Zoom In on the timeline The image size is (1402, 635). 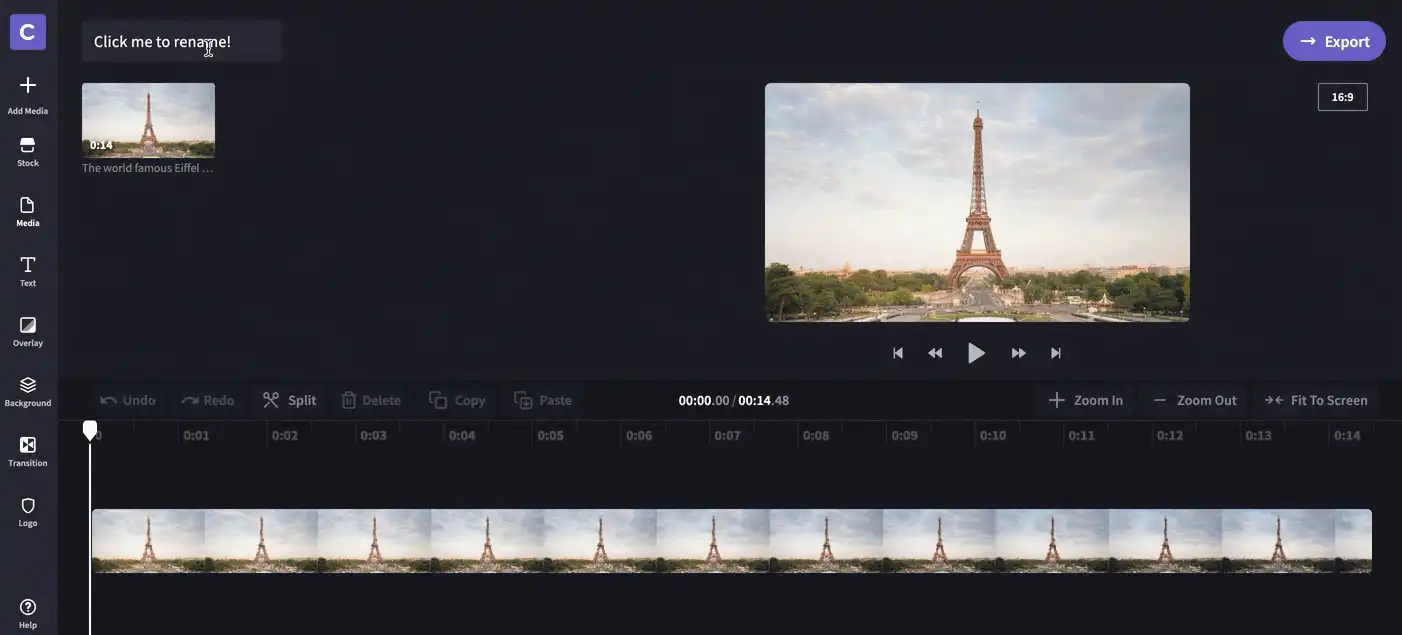pos(1085,400)
